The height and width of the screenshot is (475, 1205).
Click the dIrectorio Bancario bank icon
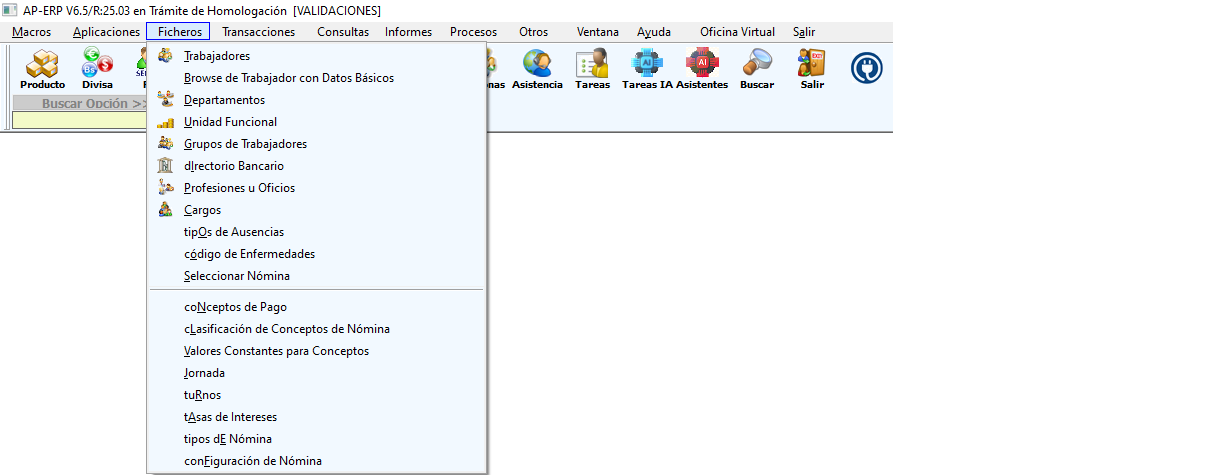point(166,165)
